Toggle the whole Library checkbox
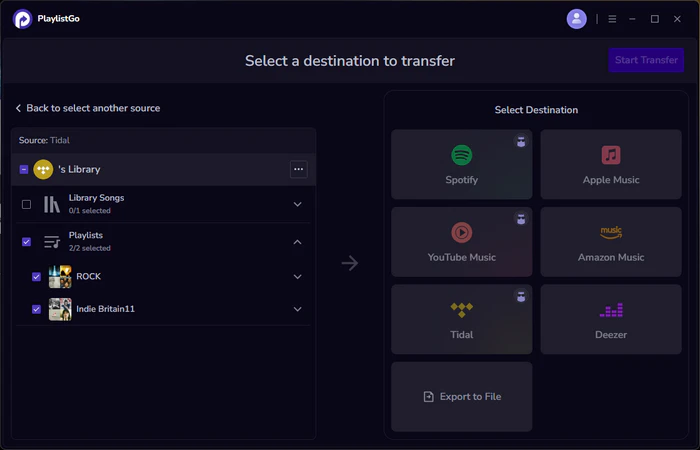The height and width of the screenshot is (450, 700). 24,169
